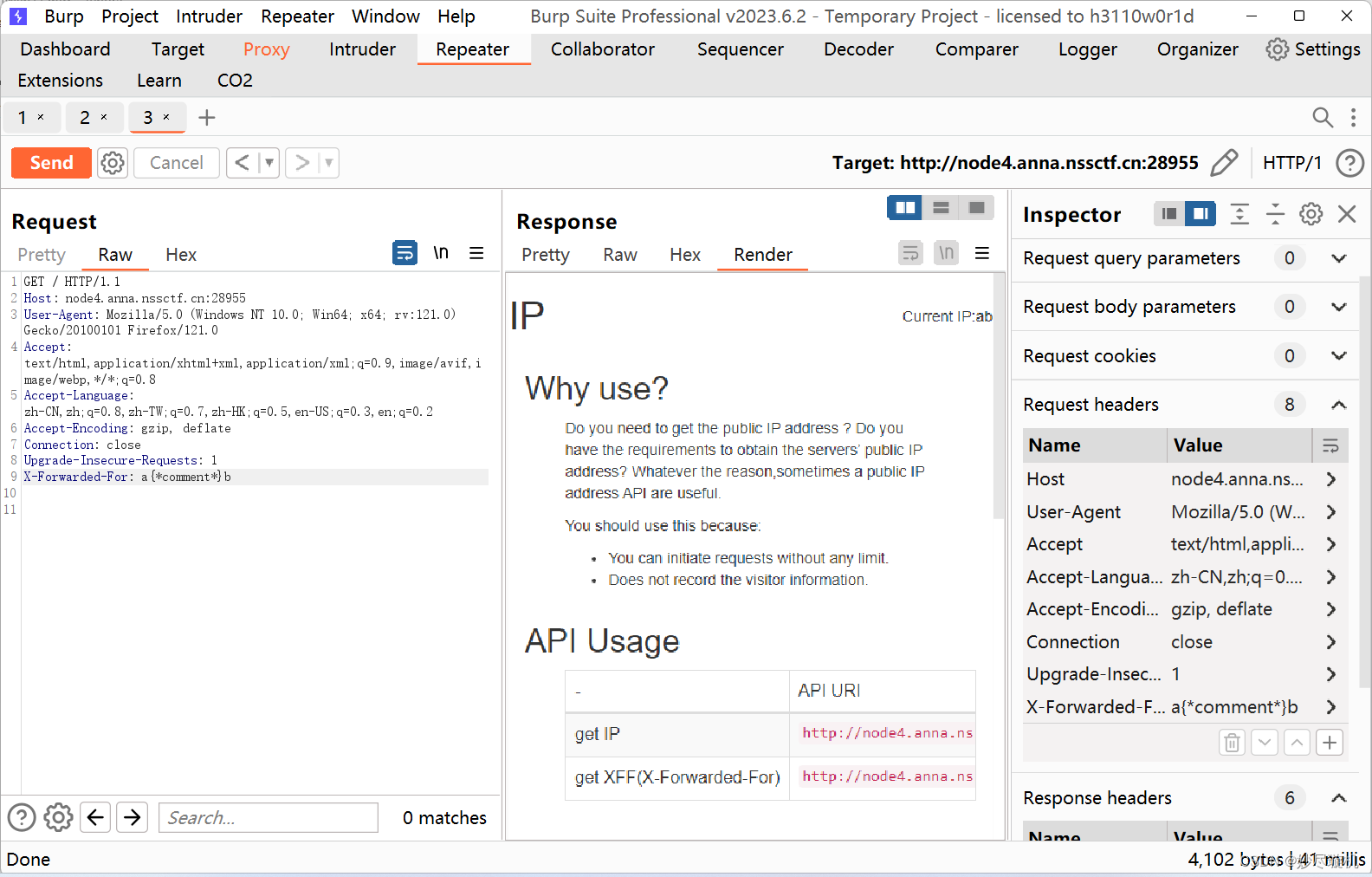Open Repeater tab options kebab menu
The width and height of the screenshot is (1372, 877).
pos(1353,117)
